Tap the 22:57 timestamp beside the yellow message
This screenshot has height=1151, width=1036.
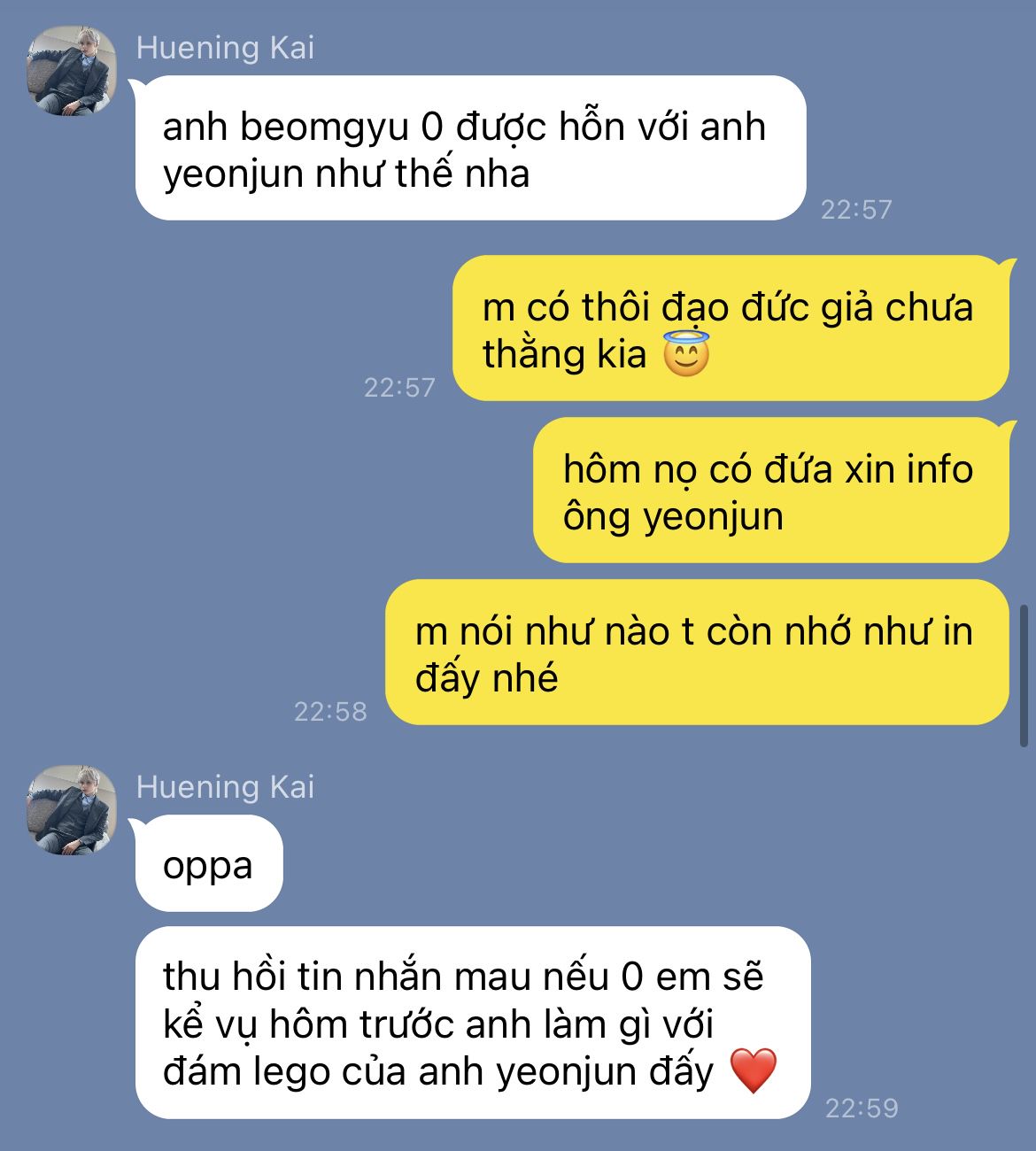tap(399, 387)
